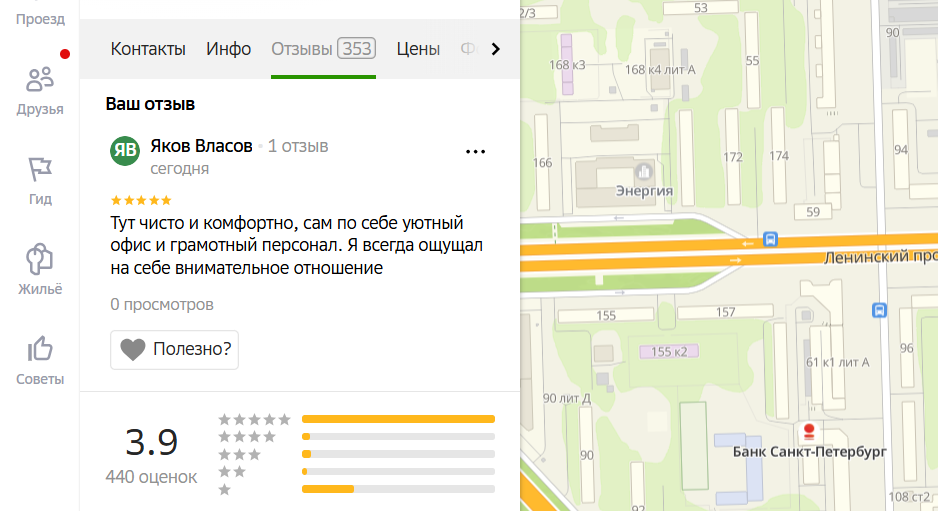This screenshot has height=511, width=938.
Task: Click the 3.9 overall rating value
Action: [151, 442]
